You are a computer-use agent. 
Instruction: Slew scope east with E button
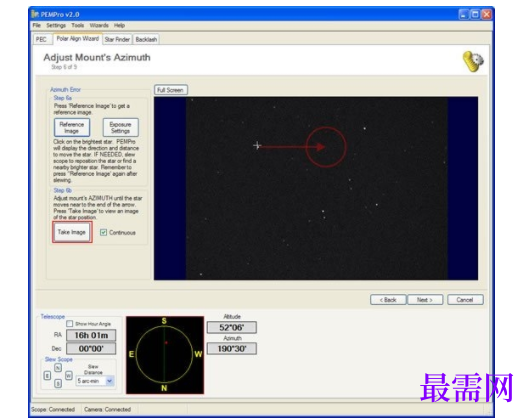pos(47,375)
